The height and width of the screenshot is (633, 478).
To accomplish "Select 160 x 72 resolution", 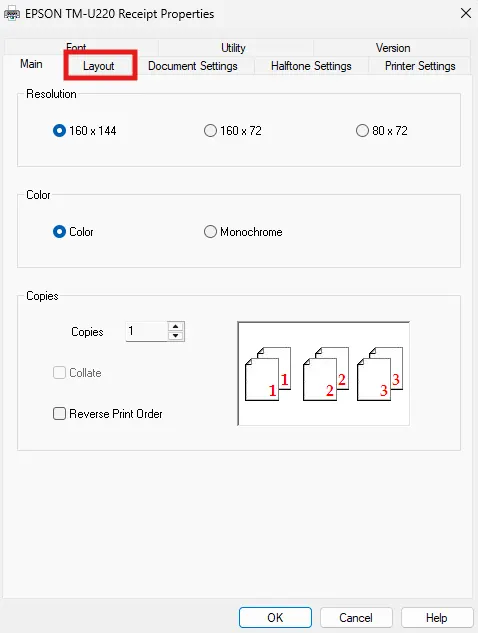I will click(x=233, y=131).
